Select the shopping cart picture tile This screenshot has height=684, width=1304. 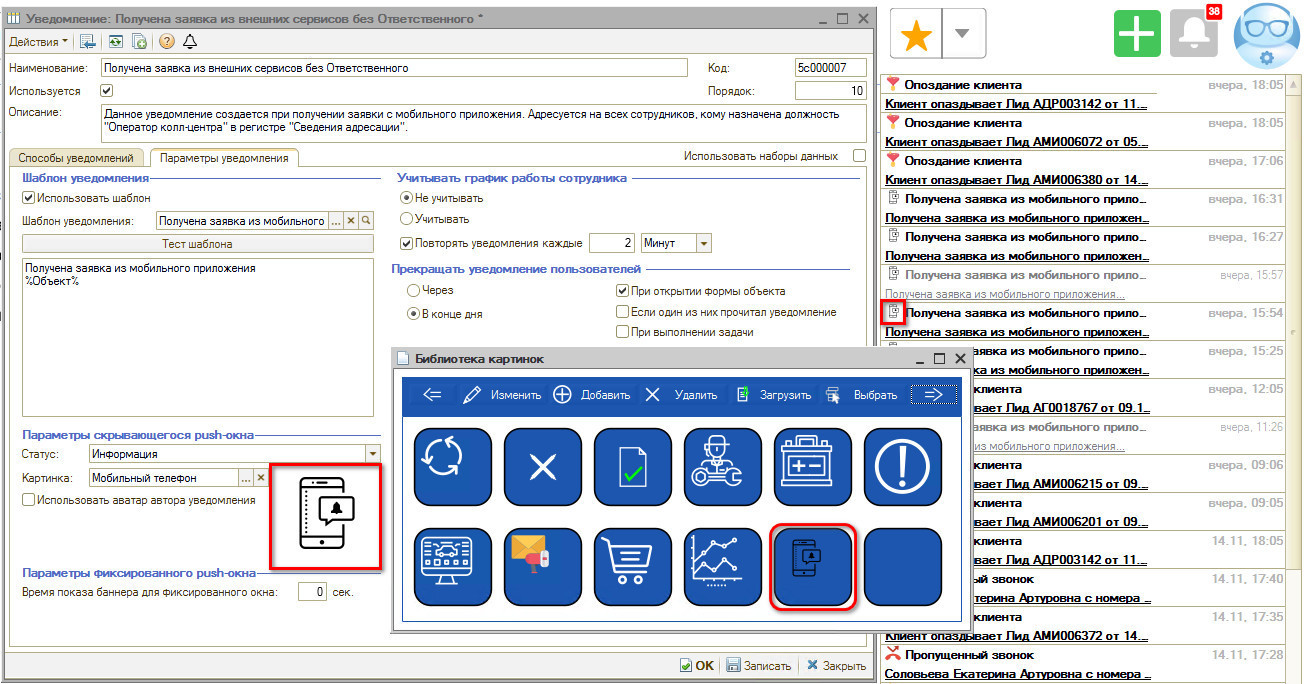tap(632, 567)
